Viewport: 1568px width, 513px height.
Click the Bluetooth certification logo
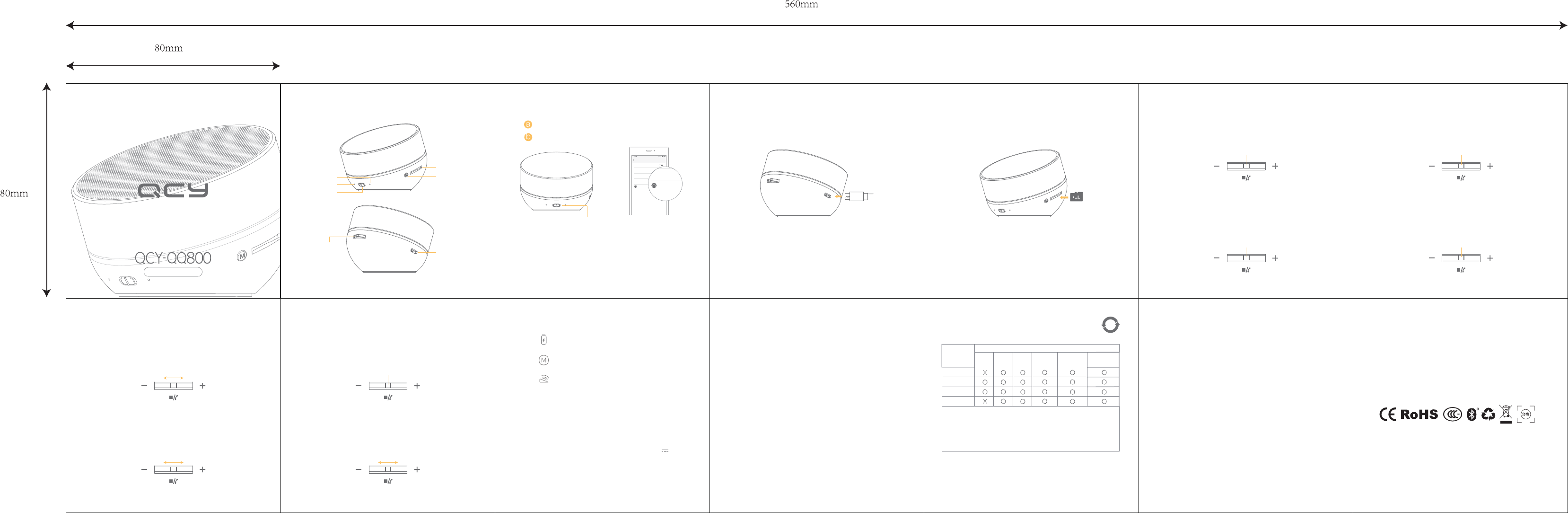coord(1472,414)
